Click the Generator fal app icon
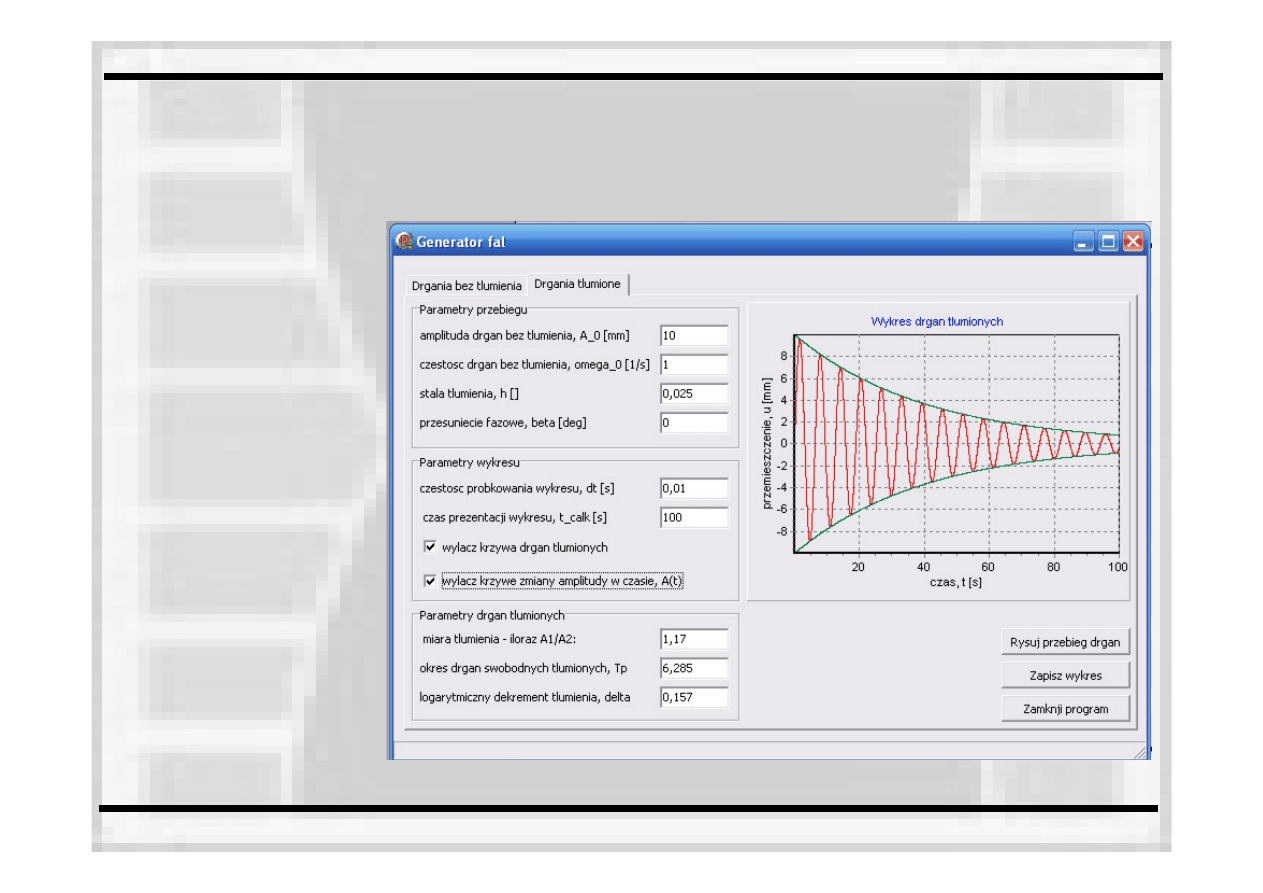 pos(404,242)
